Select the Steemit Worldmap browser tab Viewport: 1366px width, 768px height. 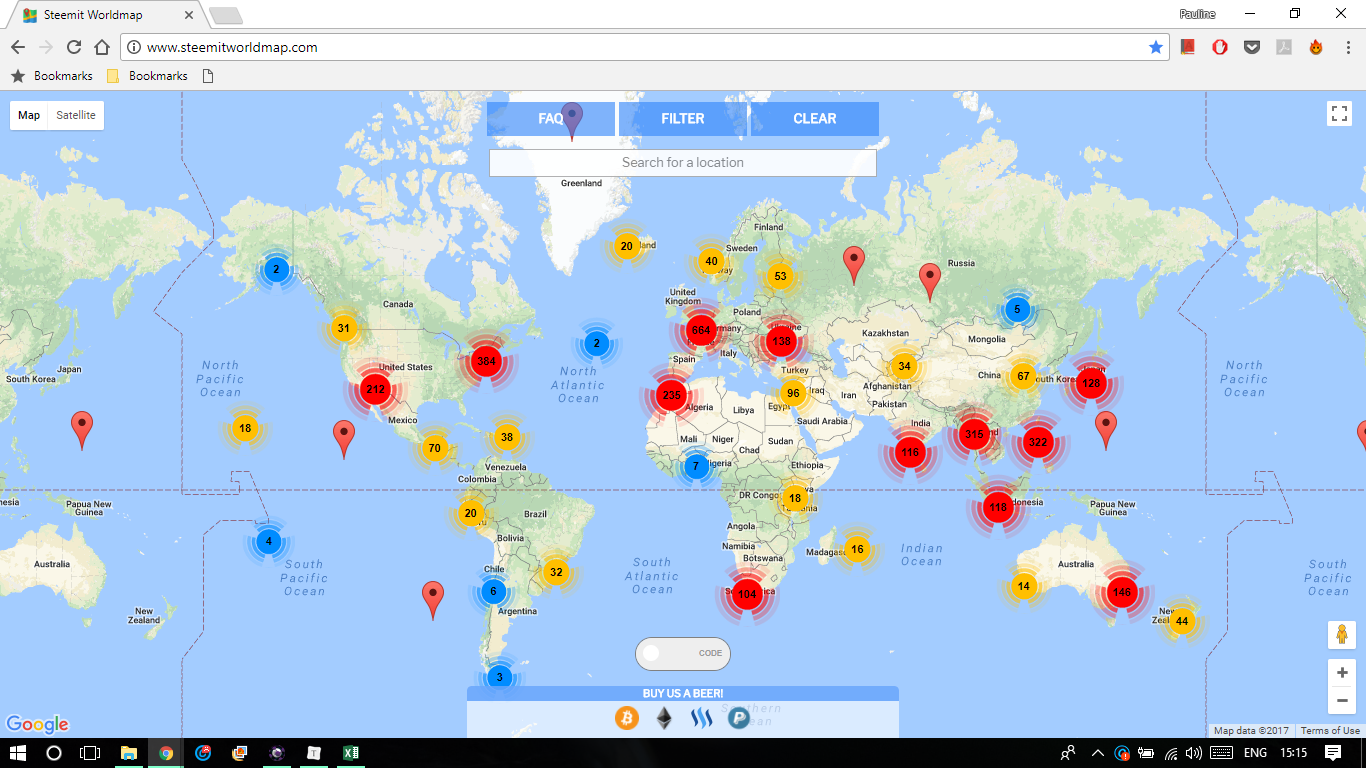click(105, 15)
